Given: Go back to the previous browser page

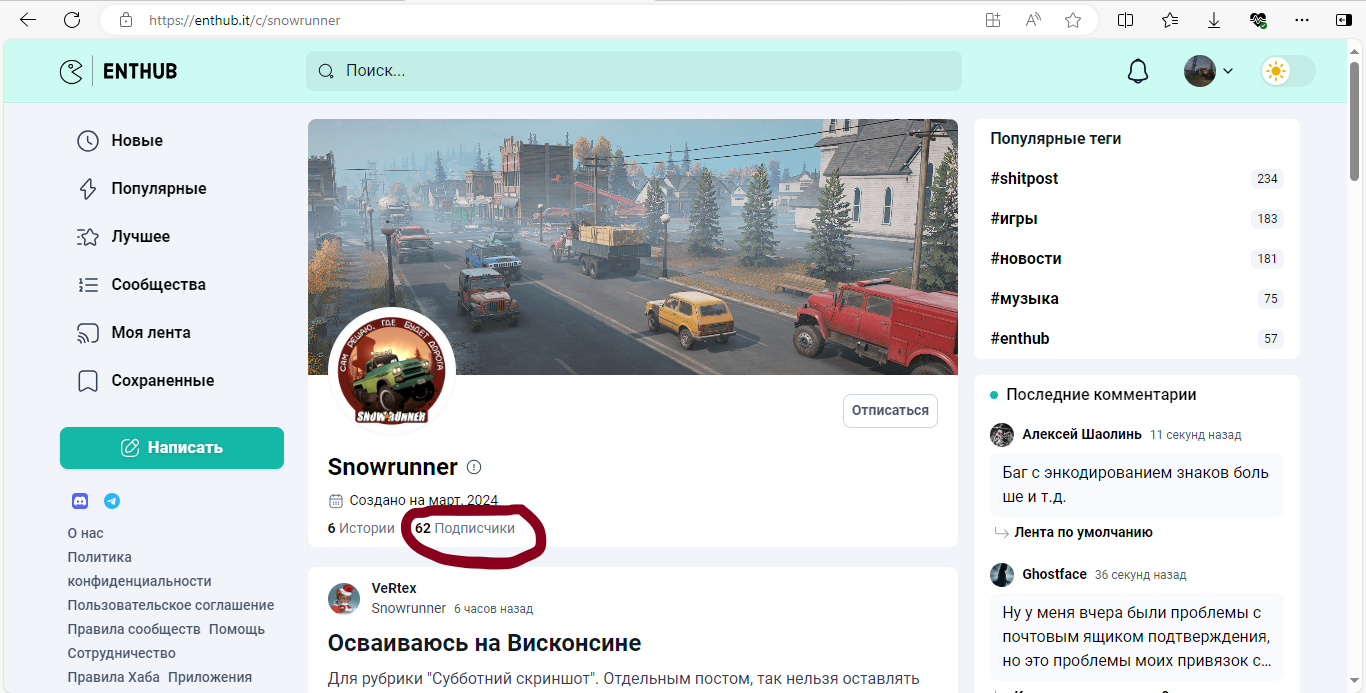Looking at the screenshot, I should (x=28, y=20).
